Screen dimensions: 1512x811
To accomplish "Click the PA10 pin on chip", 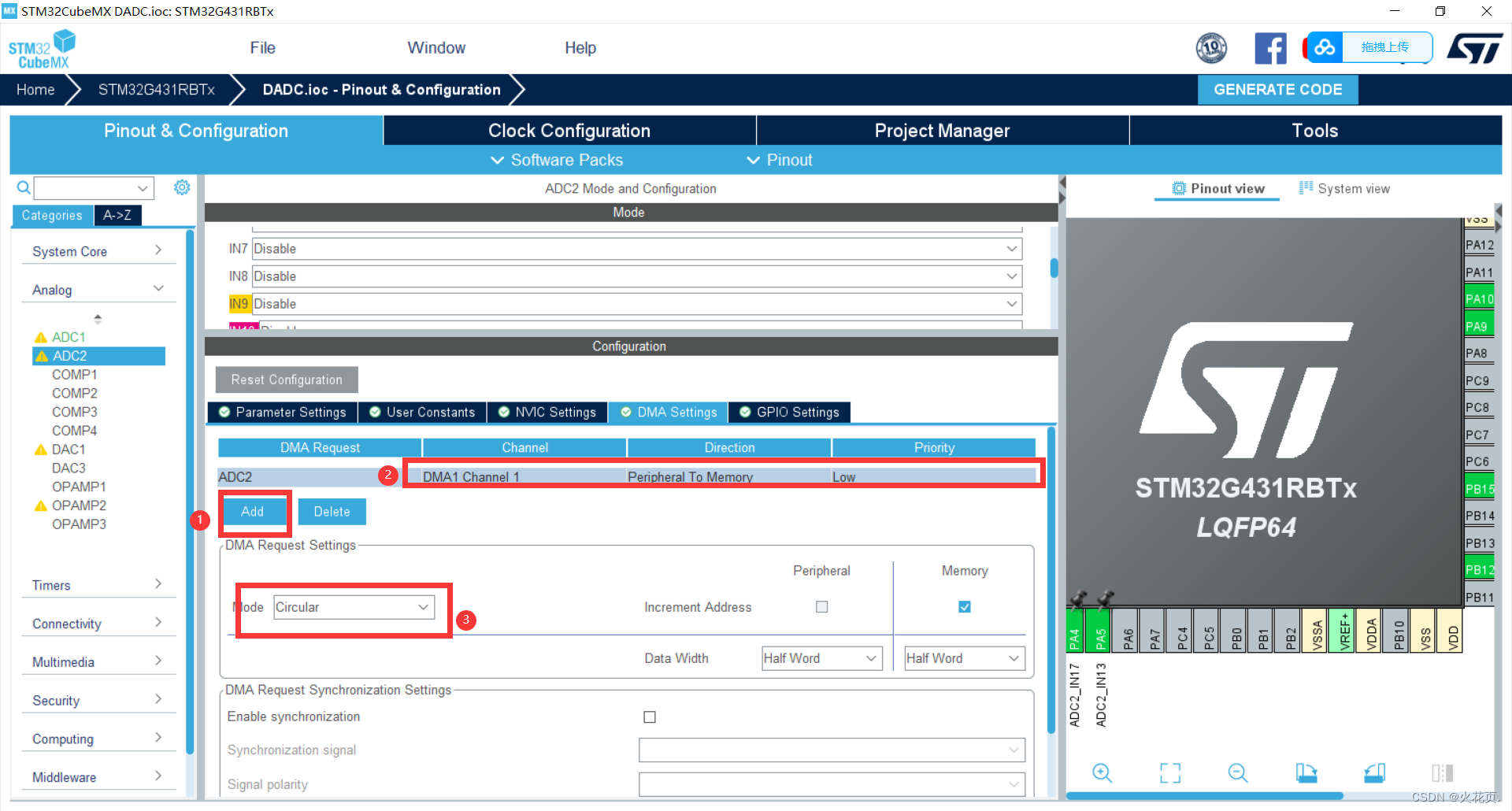I will pyautogui.click(x=1479, y=299).
